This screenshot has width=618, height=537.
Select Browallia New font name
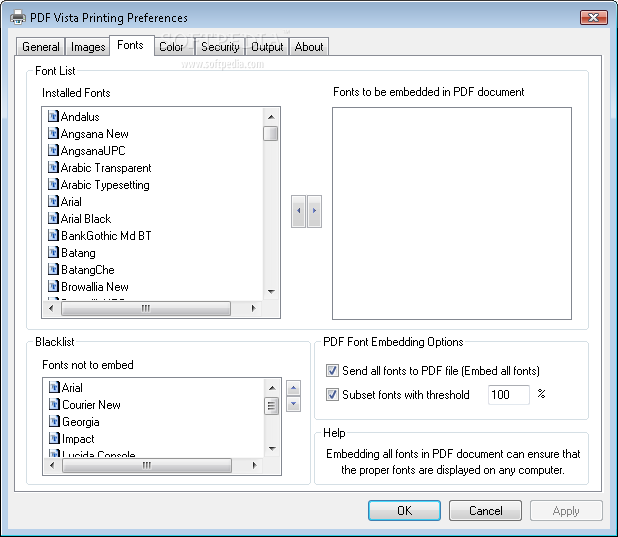pyautogui.click(x=95, y=287)
